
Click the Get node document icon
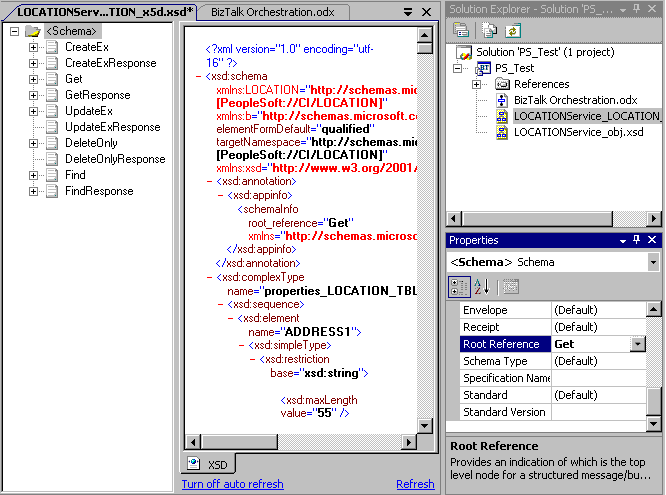(x=52, y=79)
